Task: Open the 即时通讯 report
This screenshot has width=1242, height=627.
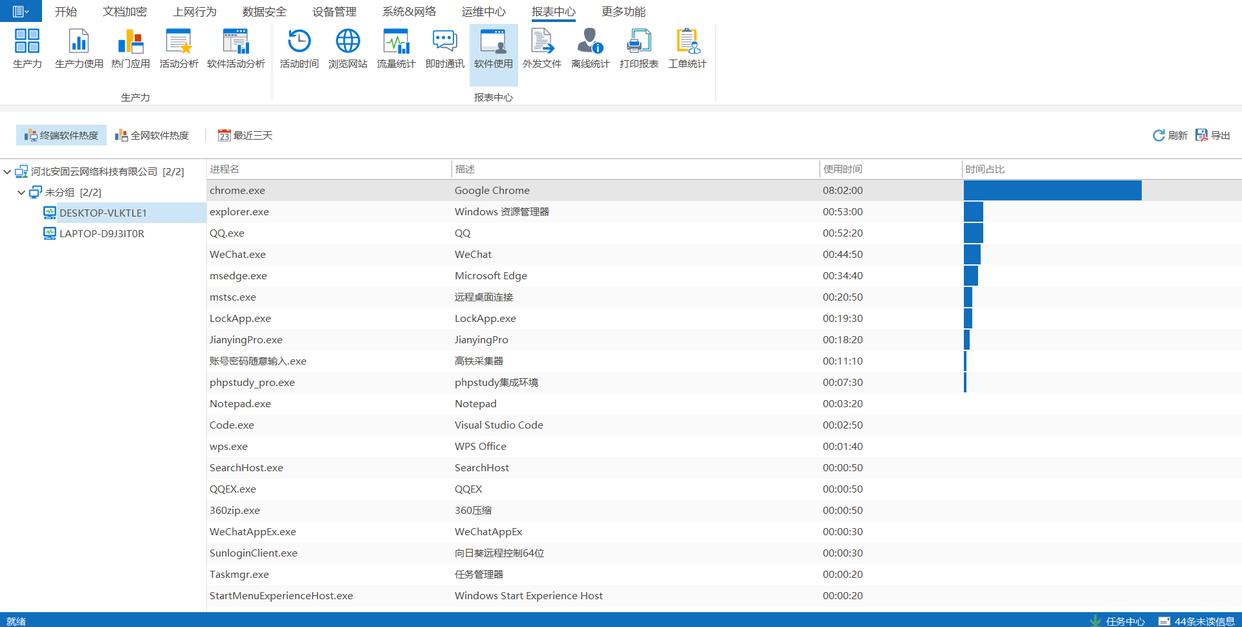Action: (444, 48)
